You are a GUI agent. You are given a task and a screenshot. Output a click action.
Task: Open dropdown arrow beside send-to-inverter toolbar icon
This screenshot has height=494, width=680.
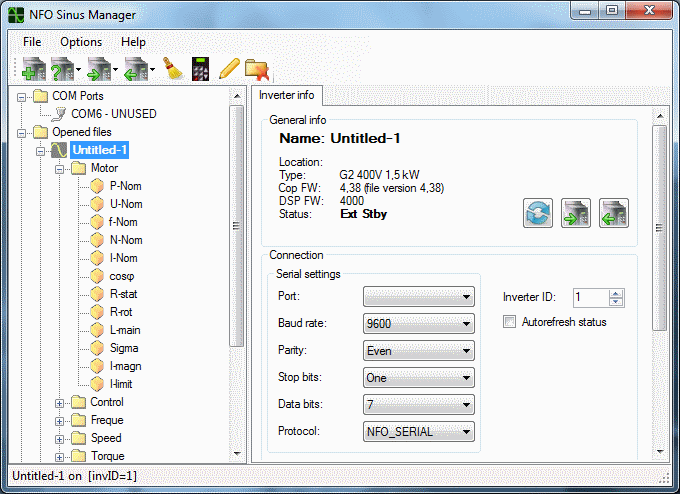(x=115, y=69)
